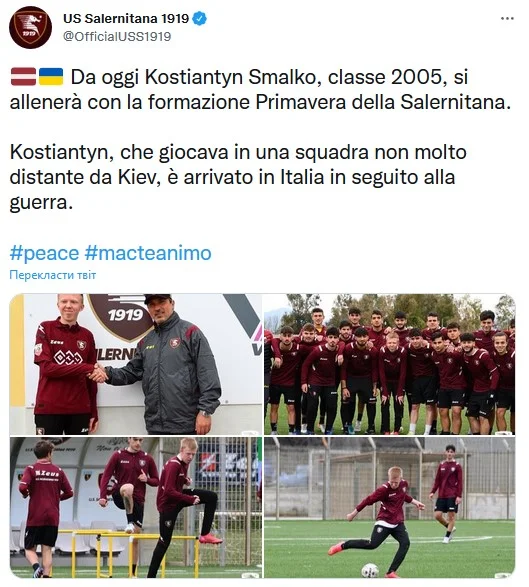Click the #peace hashtag
The image size is (529, 587).
(x=44, y=253)
